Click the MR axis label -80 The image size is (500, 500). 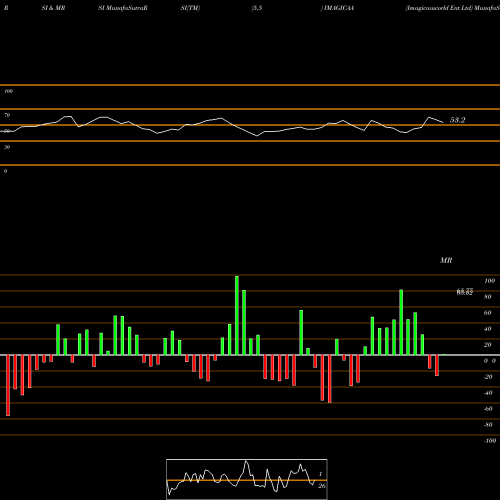coord(488,425)
